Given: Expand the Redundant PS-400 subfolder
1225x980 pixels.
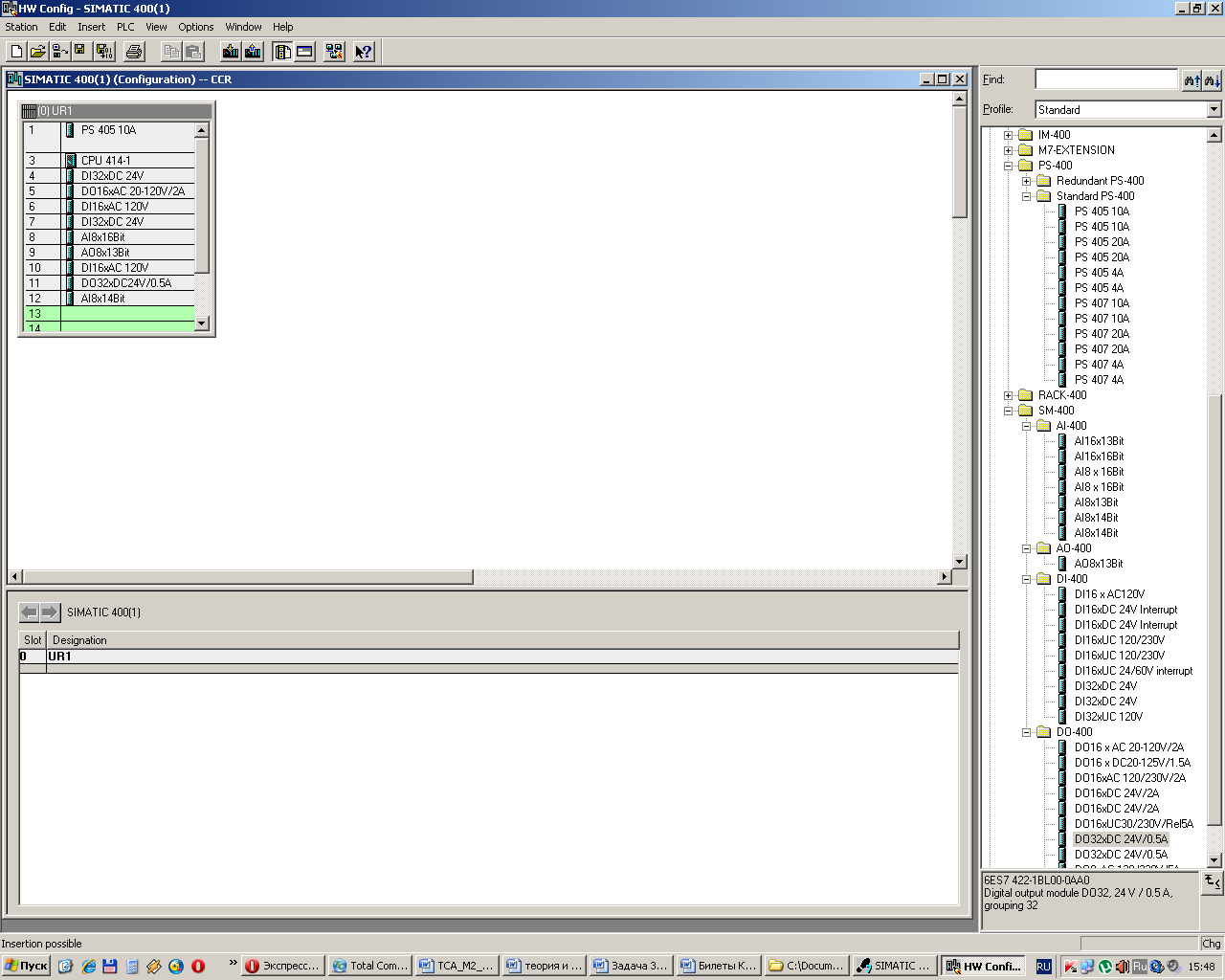Looking at the screenshot, I should point(1026,181).
